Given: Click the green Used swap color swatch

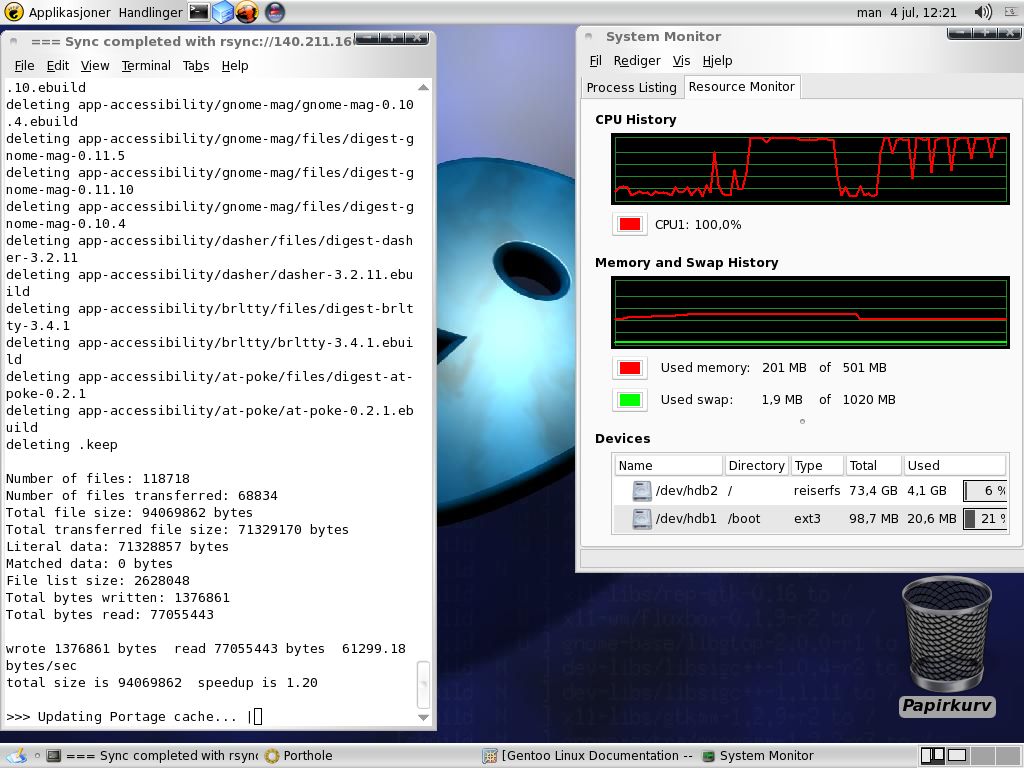Looking at the screenshot, I should click(630, 400).
